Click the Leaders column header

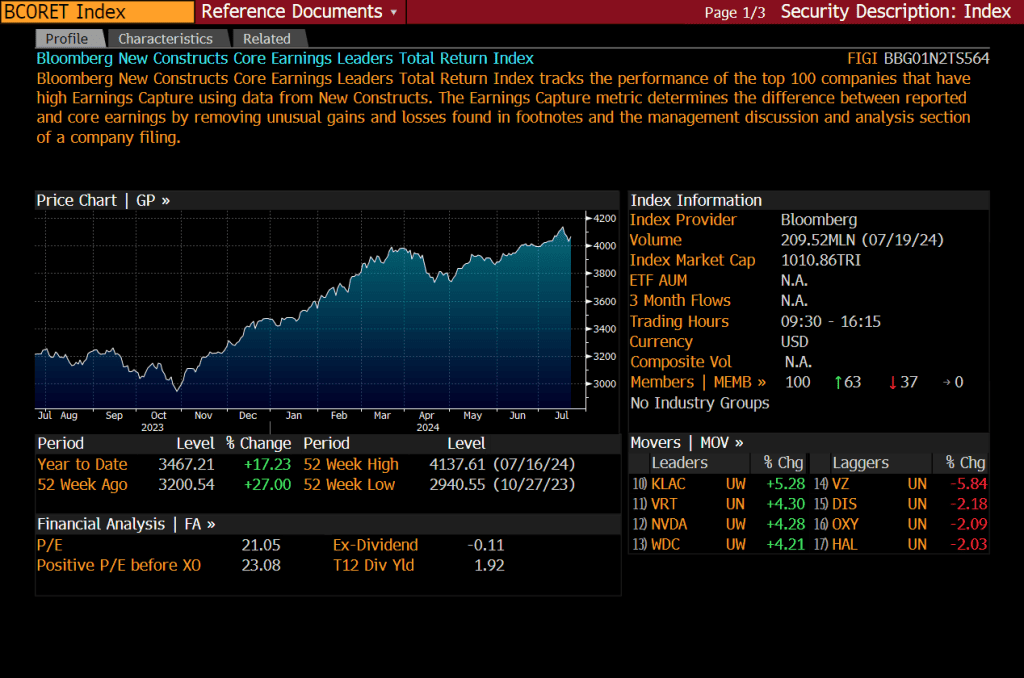(679, 462)
